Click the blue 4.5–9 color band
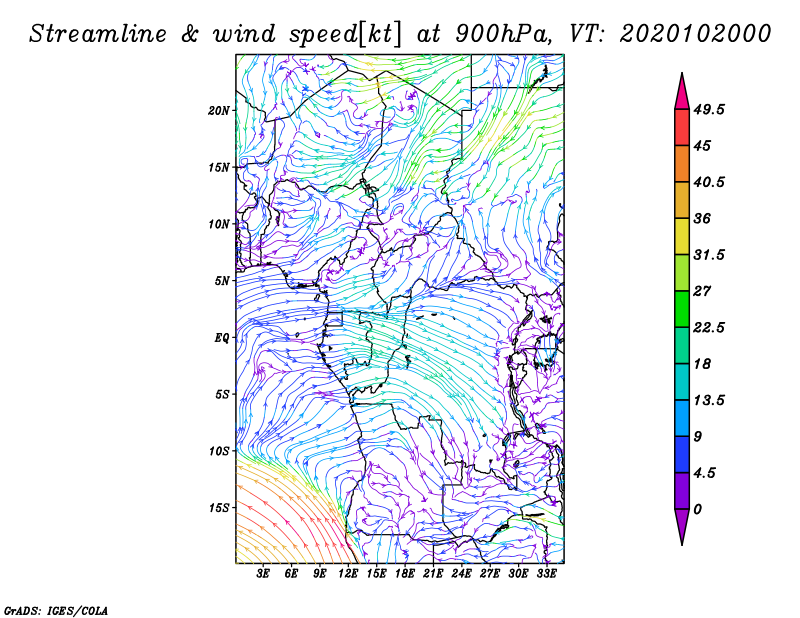This screenshot has height=618, width=800. pos(682,454)
